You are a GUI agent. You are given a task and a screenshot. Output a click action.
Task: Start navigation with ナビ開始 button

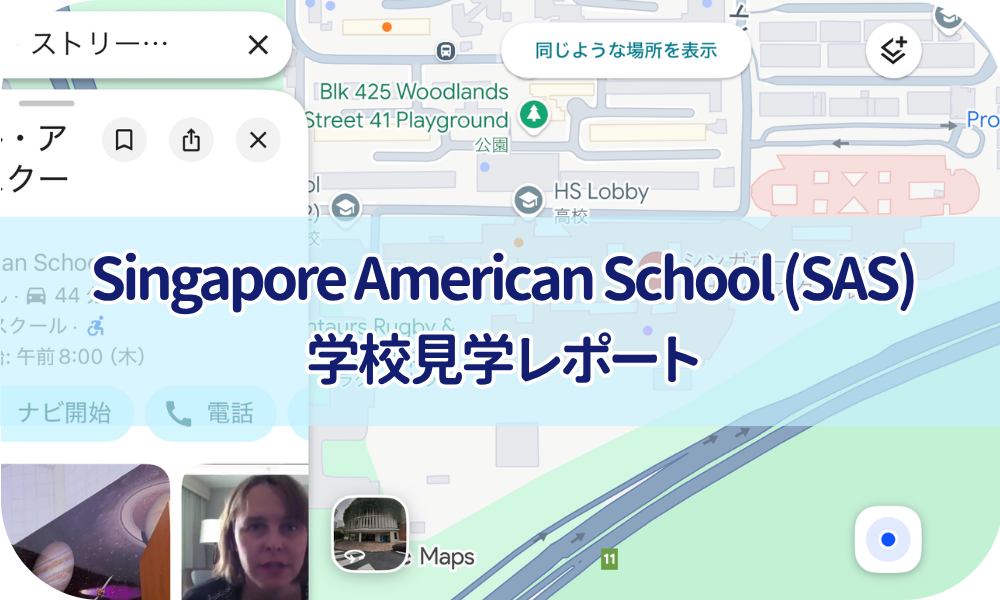click(x=64, y=413)
